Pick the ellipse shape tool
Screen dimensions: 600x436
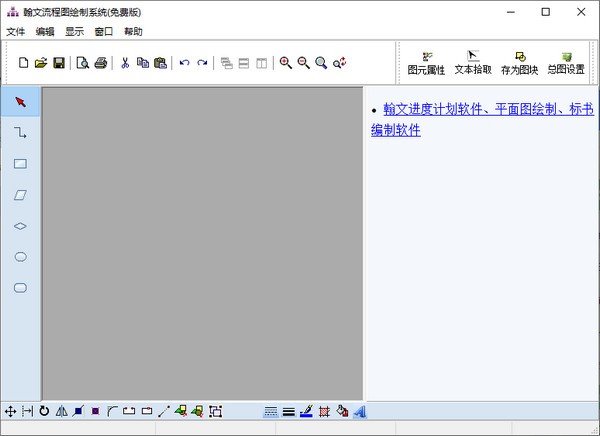point(20,257)
